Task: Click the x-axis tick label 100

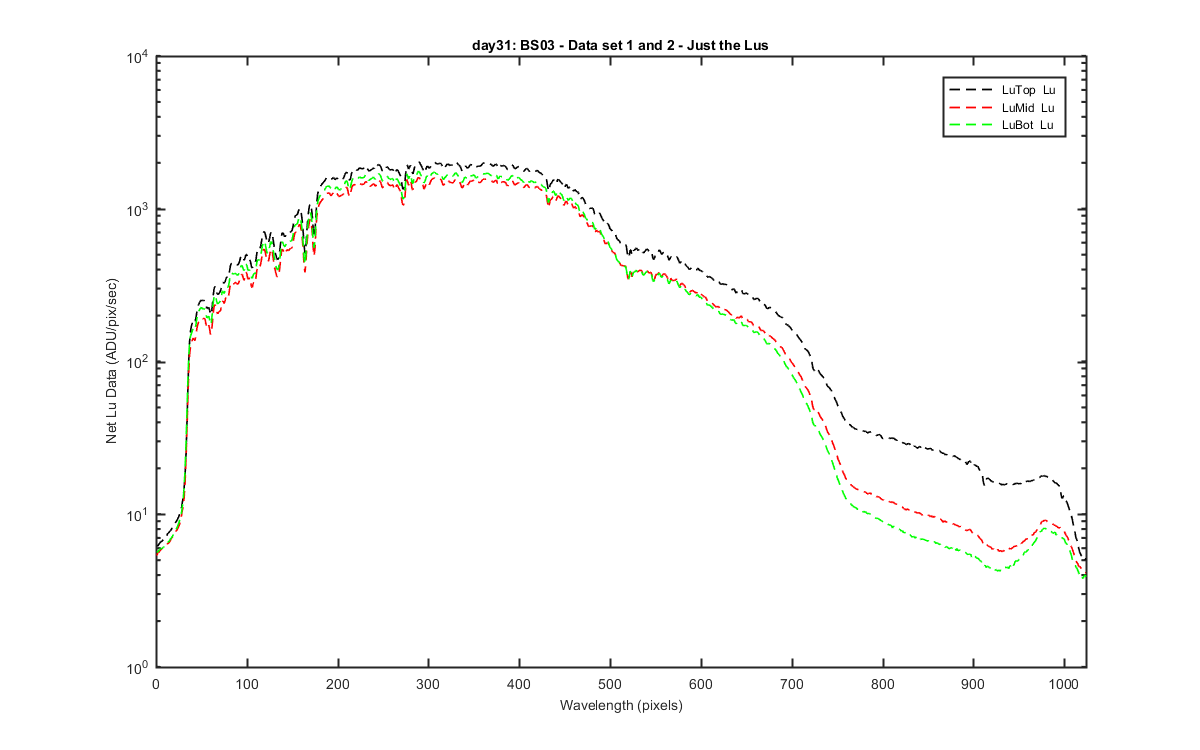Action: click(x=247, y=683)
